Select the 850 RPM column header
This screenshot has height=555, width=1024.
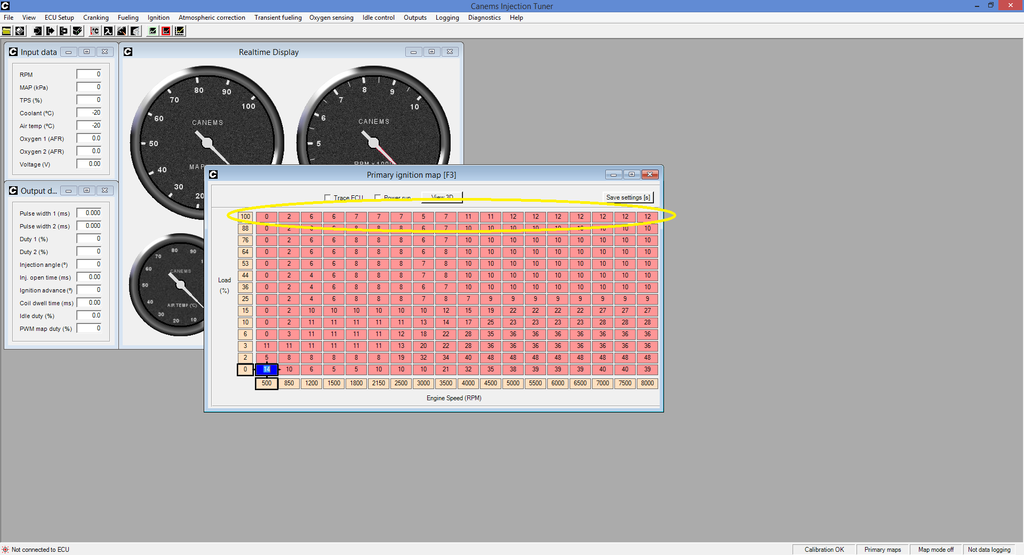click(x=289, y=383)
